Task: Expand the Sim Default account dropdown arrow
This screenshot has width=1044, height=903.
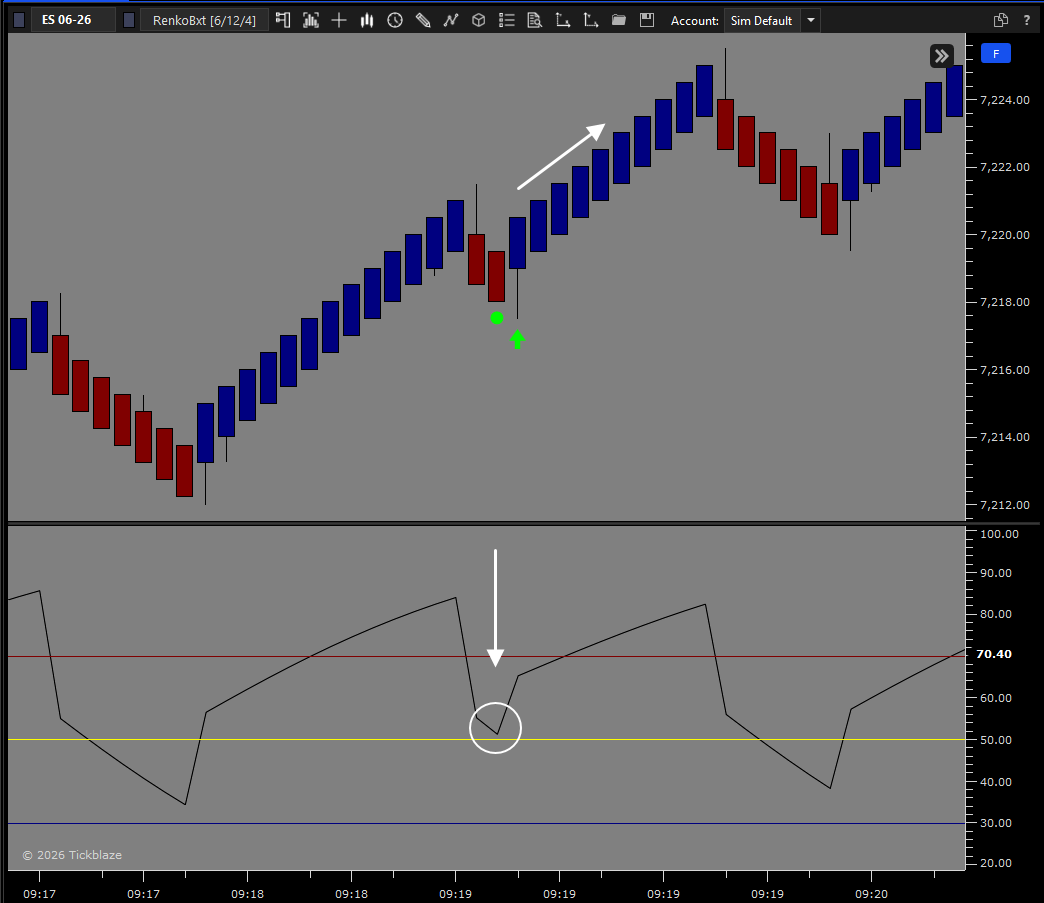Action: pyautogui.click(x=811, y=21)
